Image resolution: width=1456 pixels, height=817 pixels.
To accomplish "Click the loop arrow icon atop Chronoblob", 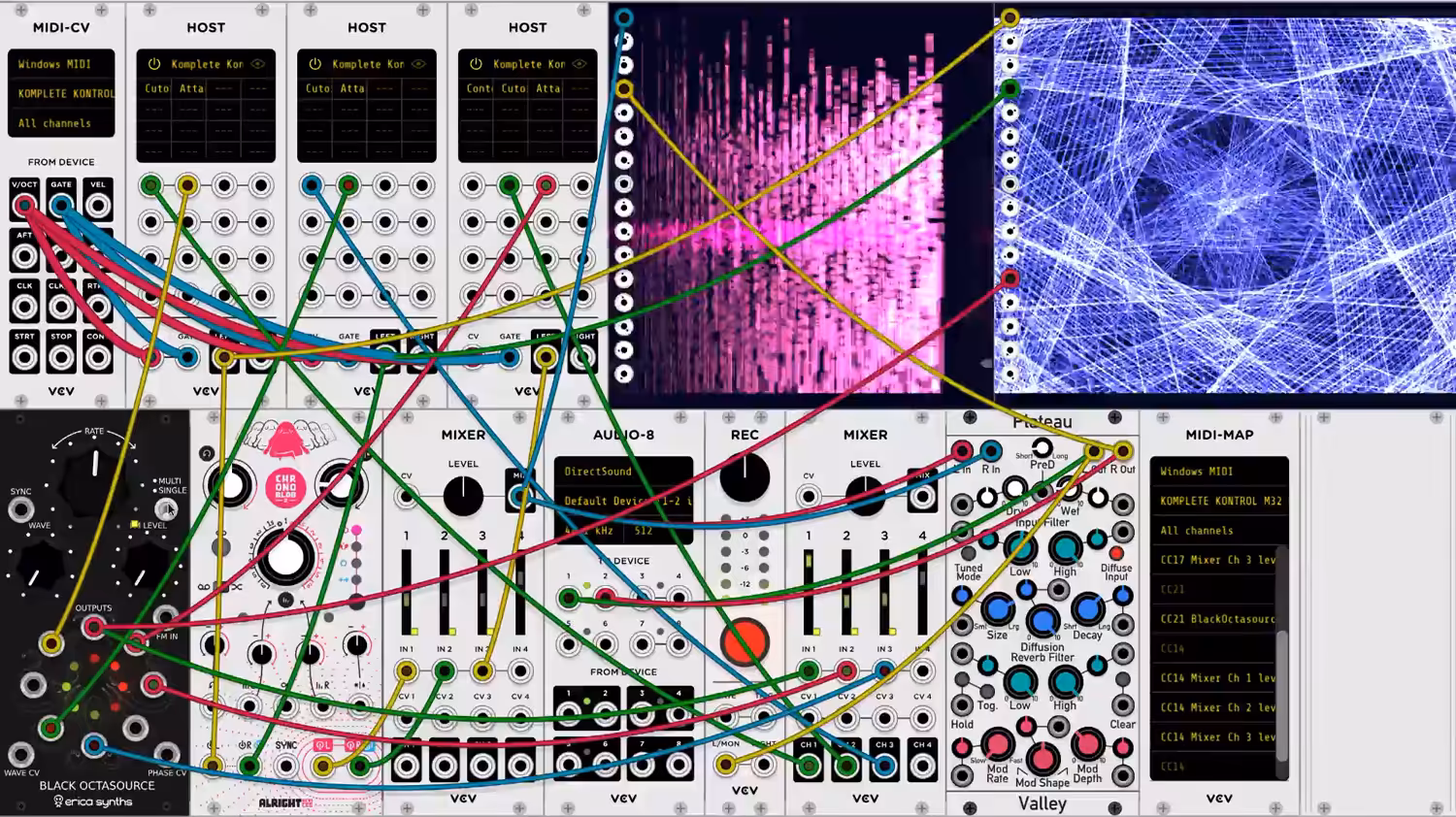I will pos(206,453).
